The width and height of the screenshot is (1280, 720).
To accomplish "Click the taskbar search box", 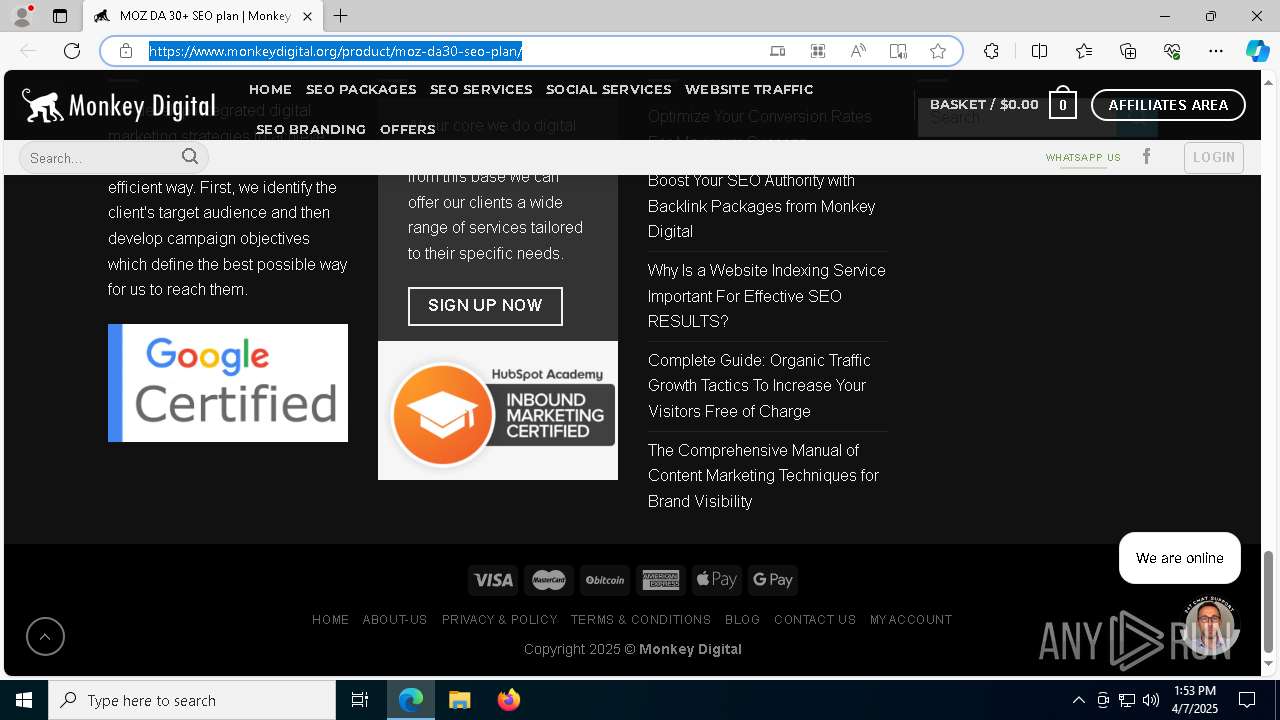I will [x=192, y=700].
